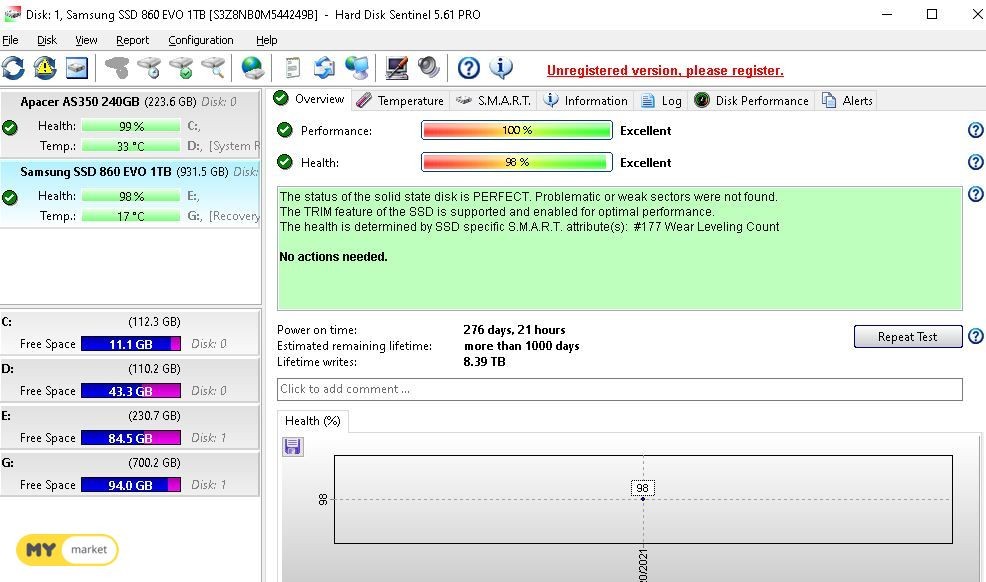Click the globe and monitor toolbar icon
This screenshot has width=986, height=582.
pos(357,68)
